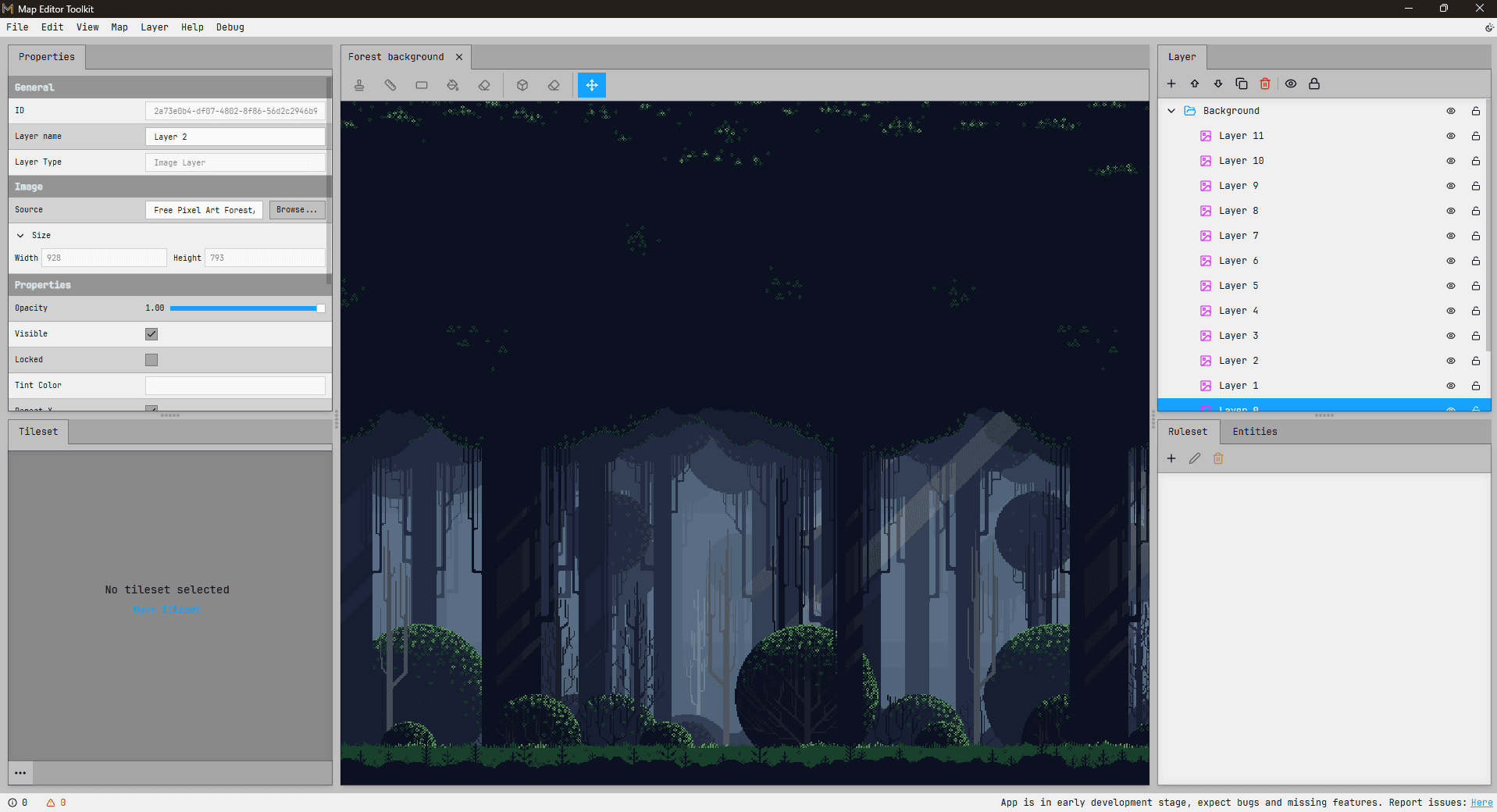Open the Map menu
Image resolution: width=1497 pixels, height=812 pixels.
(x=119, y=27)
